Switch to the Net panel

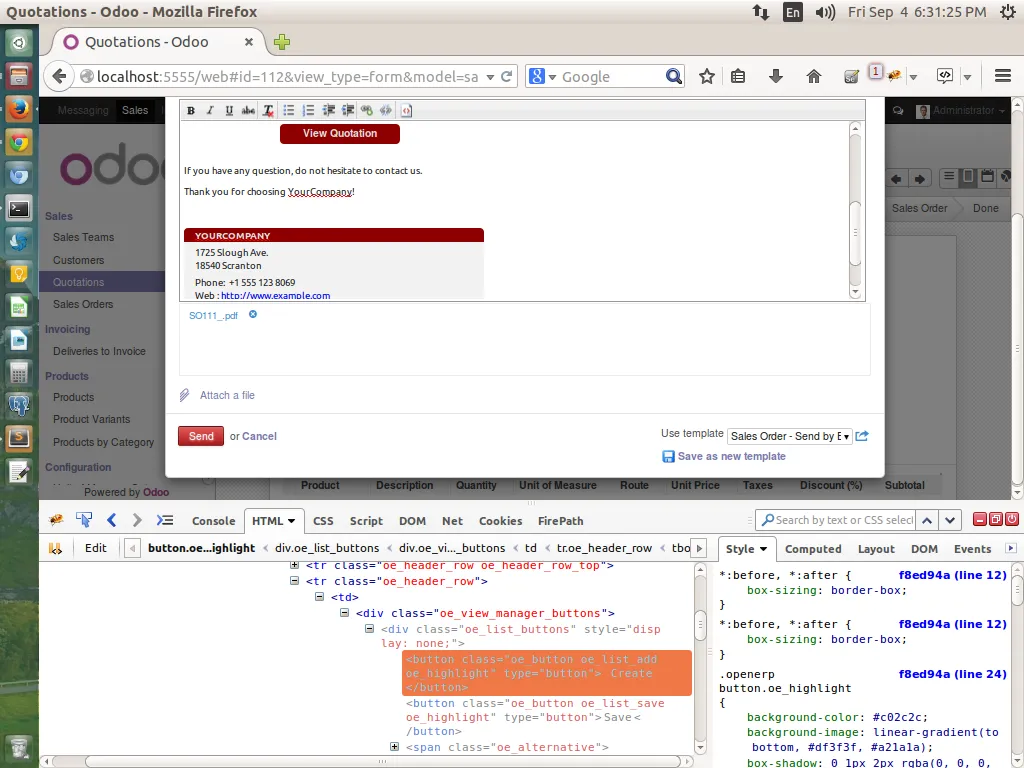coord(452,520)
